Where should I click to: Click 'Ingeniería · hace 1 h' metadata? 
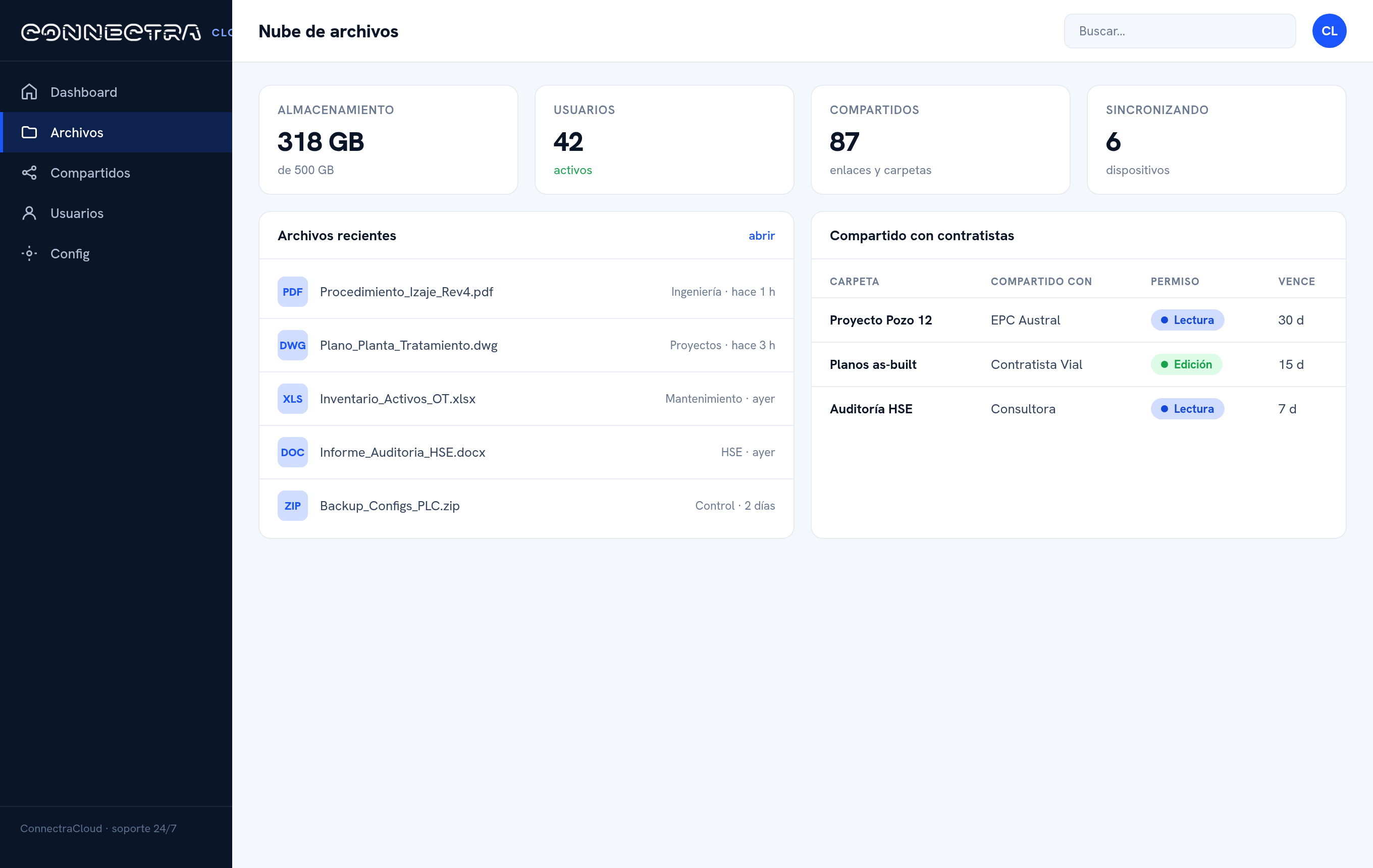click(x=722, y=292)
